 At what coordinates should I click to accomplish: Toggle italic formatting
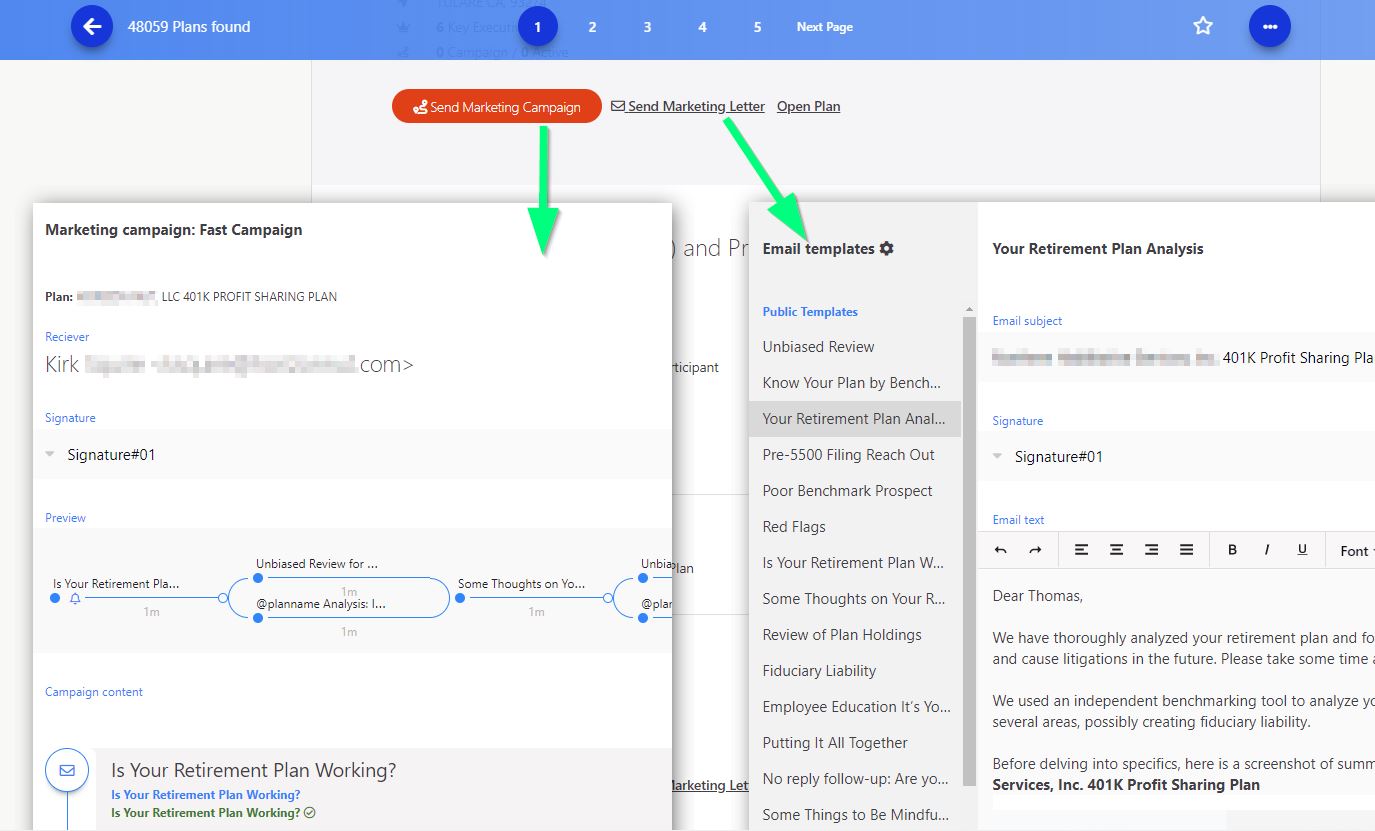click(x=1267, y=550)
